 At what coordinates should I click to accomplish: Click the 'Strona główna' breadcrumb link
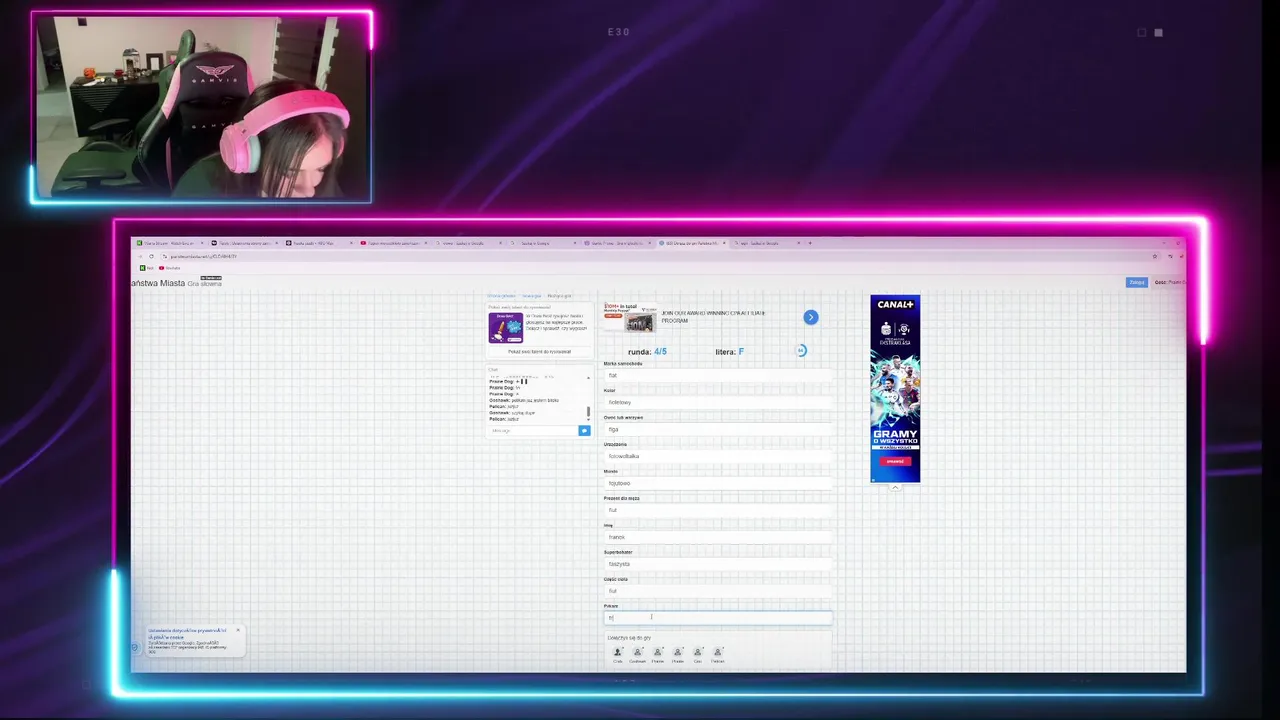[501, 296]
